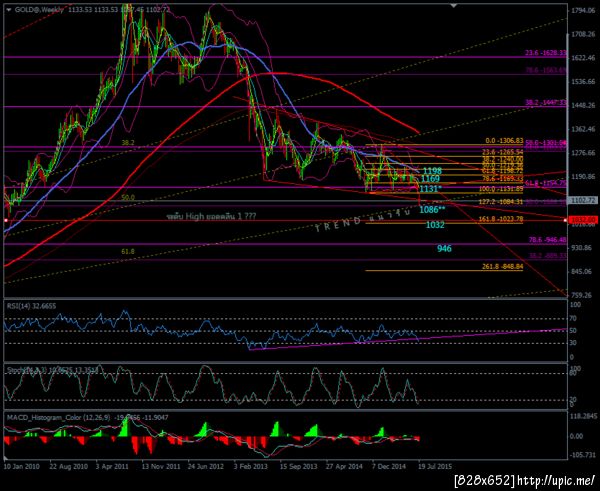Click the 759.26 price scale value
This screenshot has width=600, height=491.
[x=583, y=295]
